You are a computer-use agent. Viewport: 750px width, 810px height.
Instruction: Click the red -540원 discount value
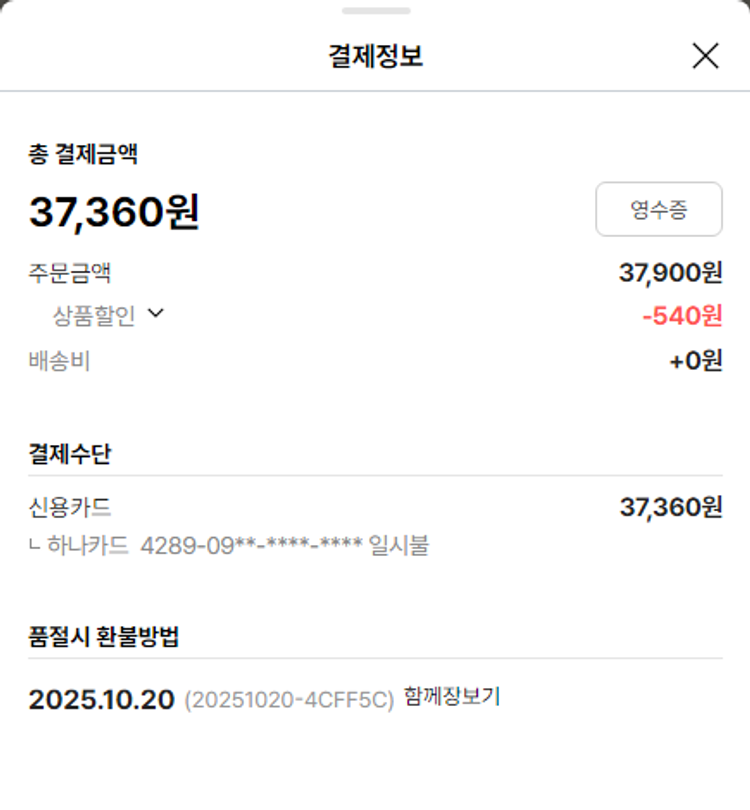point(681,316)
